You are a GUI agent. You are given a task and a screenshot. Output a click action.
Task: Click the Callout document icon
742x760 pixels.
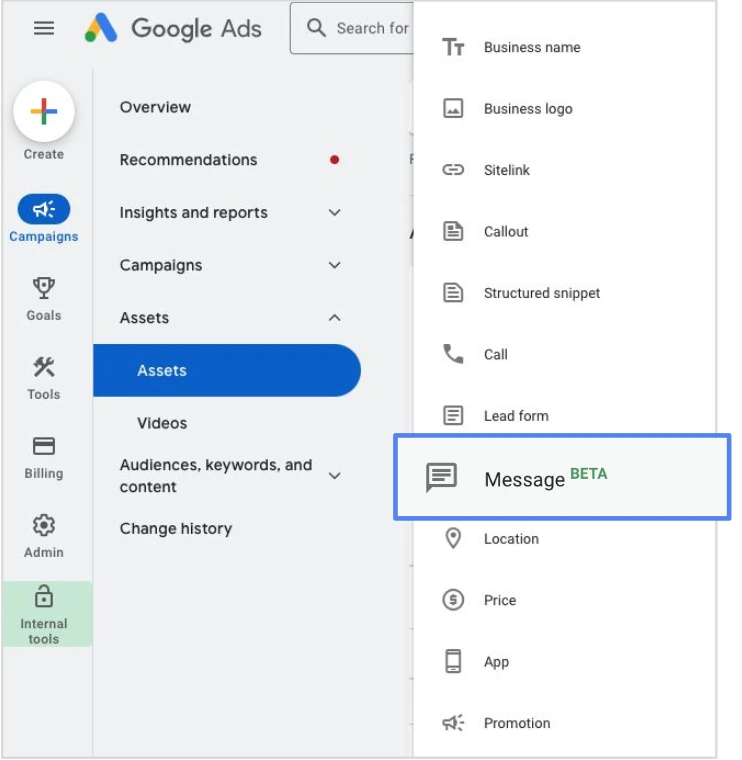453,231
